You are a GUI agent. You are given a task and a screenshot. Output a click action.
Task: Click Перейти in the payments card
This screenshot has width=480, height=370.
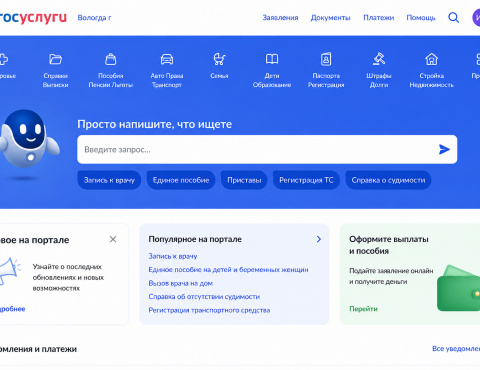click(363, 309)
